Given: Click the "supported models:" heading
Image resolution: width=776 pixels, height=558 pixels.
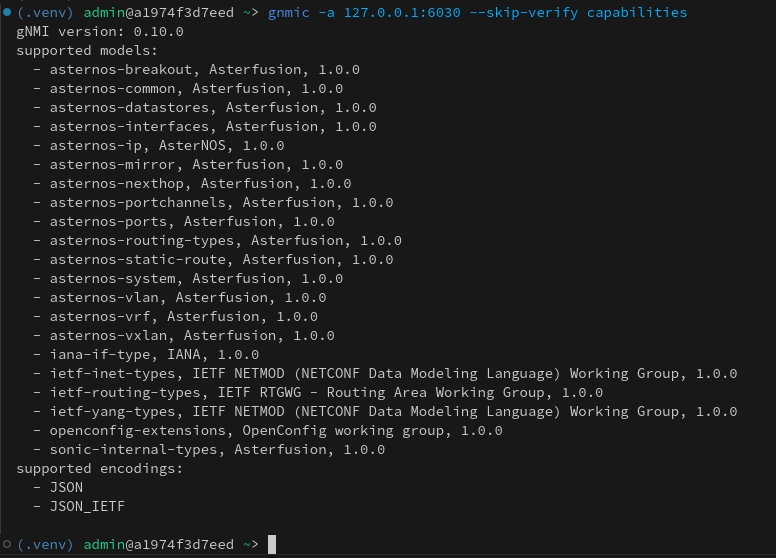Looking at the screenshot, I should tap(87, 51).
